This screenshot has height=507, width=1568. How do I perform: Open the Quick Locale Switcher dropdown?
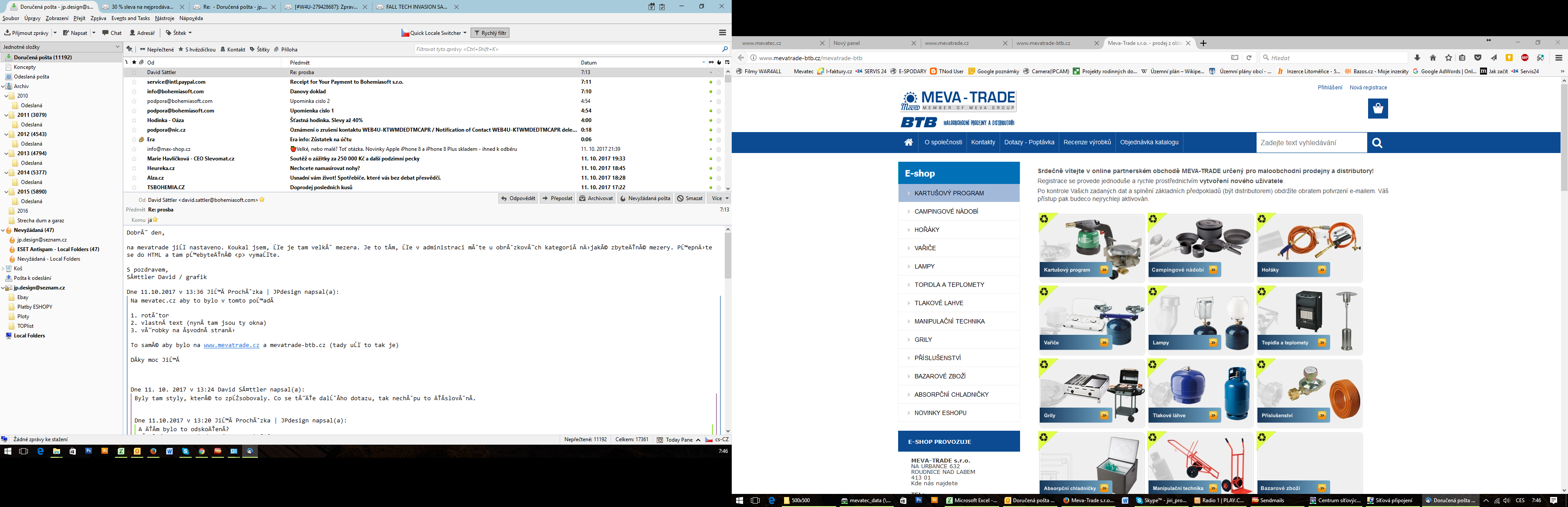[434, 33]
